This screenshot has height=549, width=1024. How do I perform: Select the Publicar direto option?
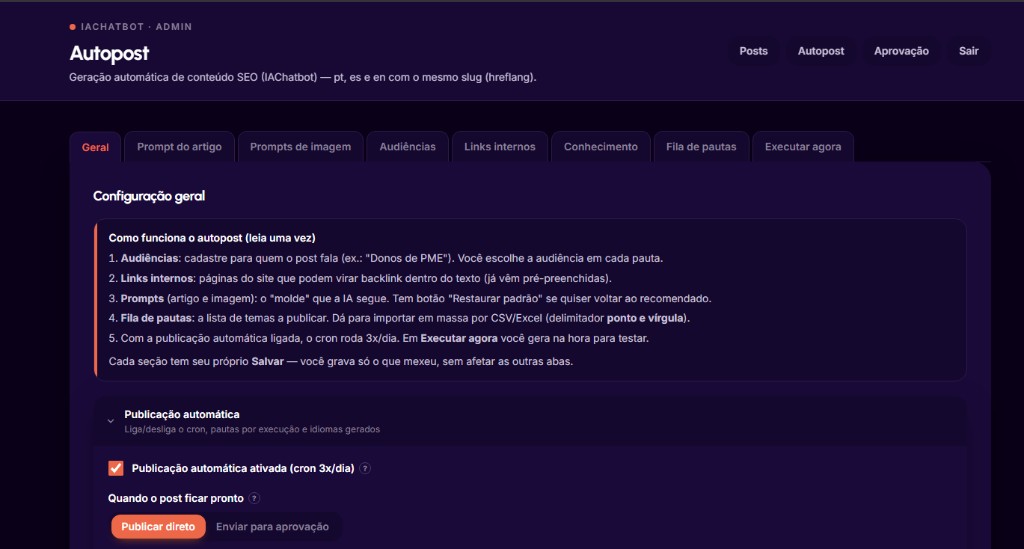[158, 527]
